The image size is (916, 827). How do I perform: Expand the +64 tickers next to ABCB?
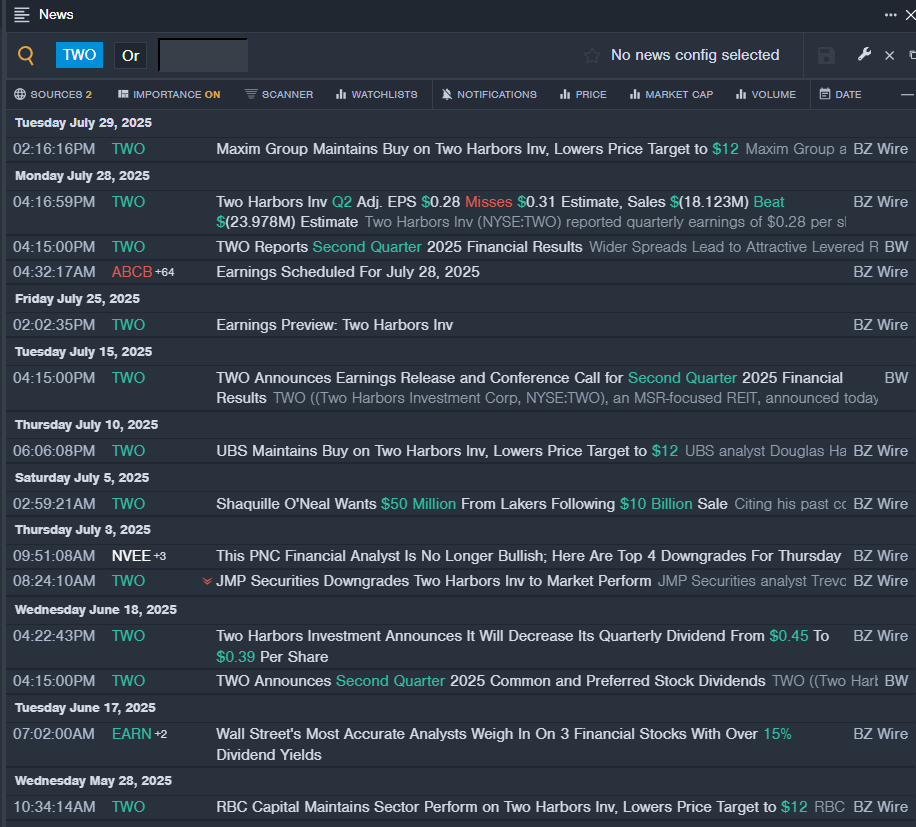tap(165, 272)
